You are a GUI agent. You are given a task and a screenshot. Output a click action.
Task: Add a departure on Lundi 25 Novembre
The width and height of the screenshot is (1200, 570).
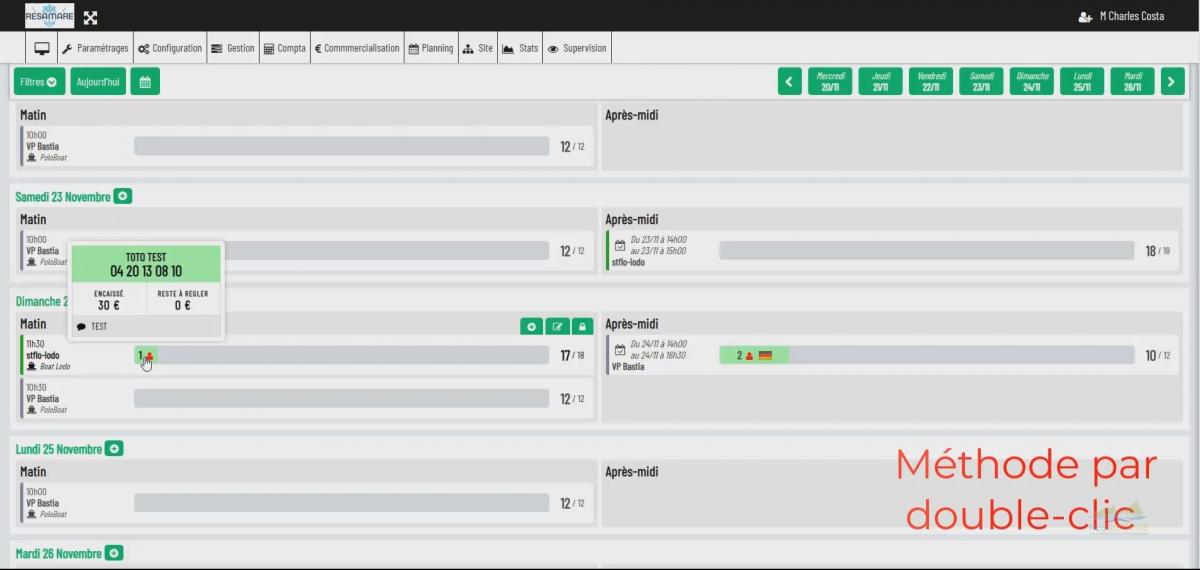pyautogui.click(x=114, y=449)
